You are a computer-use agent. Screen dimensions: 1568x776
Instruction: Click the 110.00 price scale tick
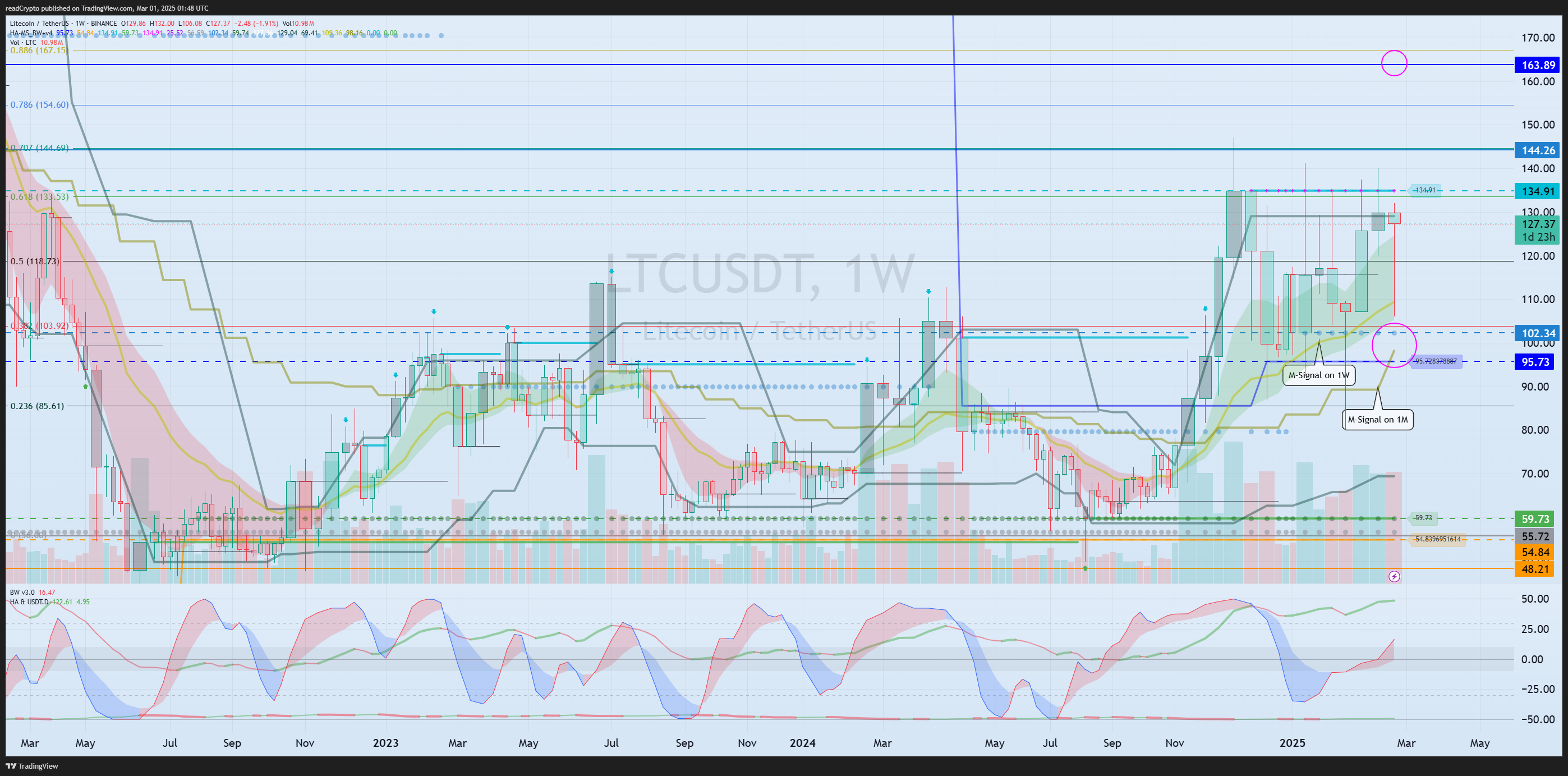point(1538,299)
